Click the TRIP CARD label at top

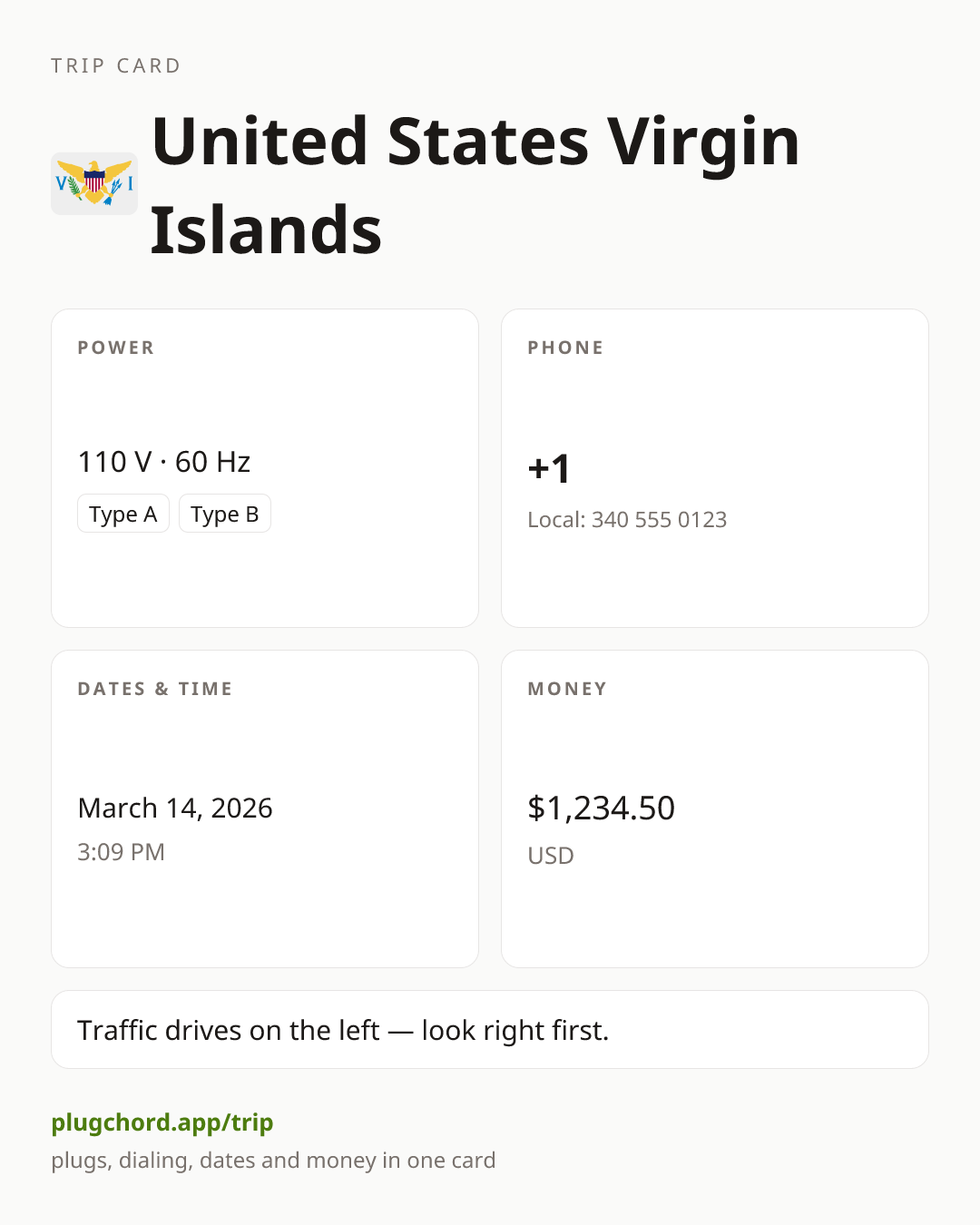[x=116, y=65]
